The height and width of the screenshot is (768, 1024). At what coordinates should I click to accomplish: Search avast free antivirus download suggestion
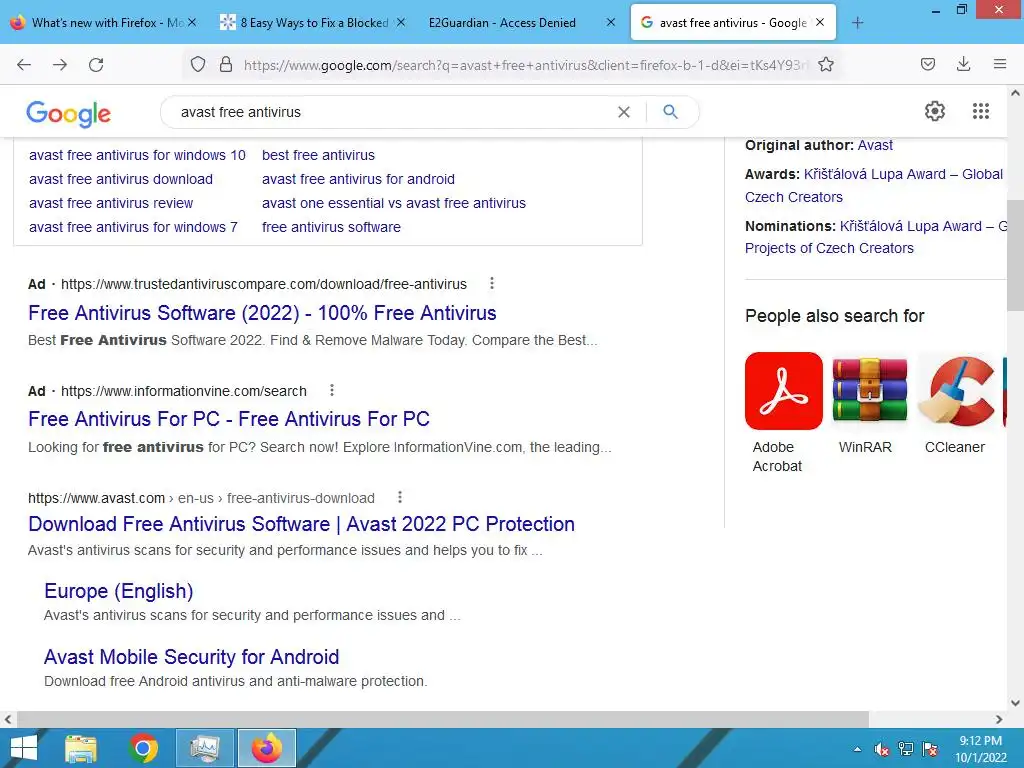point(121,179)
